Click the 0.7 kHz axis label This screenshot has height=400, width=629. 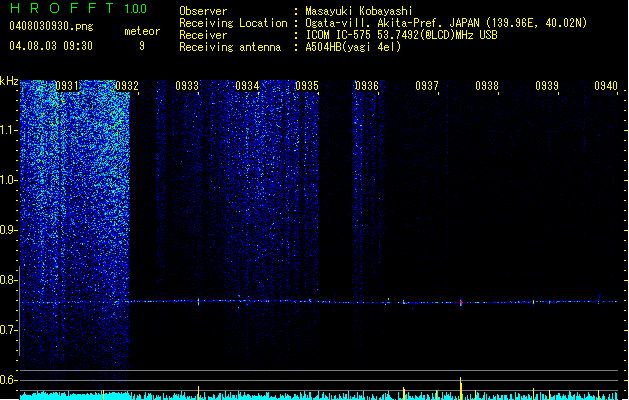(x=8, y=330)
